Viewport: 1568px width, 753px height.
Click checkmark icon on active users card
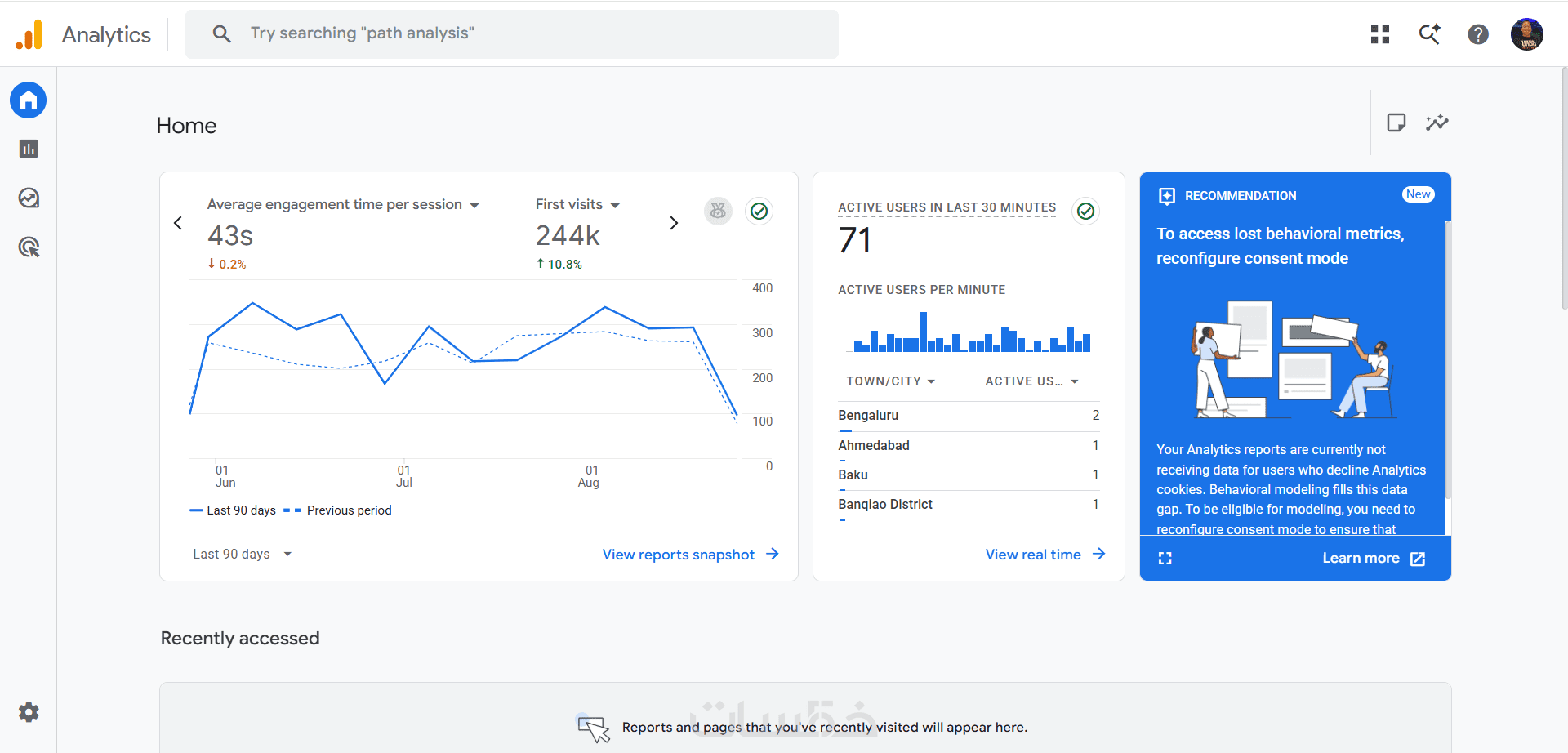tap(1086, 212)
